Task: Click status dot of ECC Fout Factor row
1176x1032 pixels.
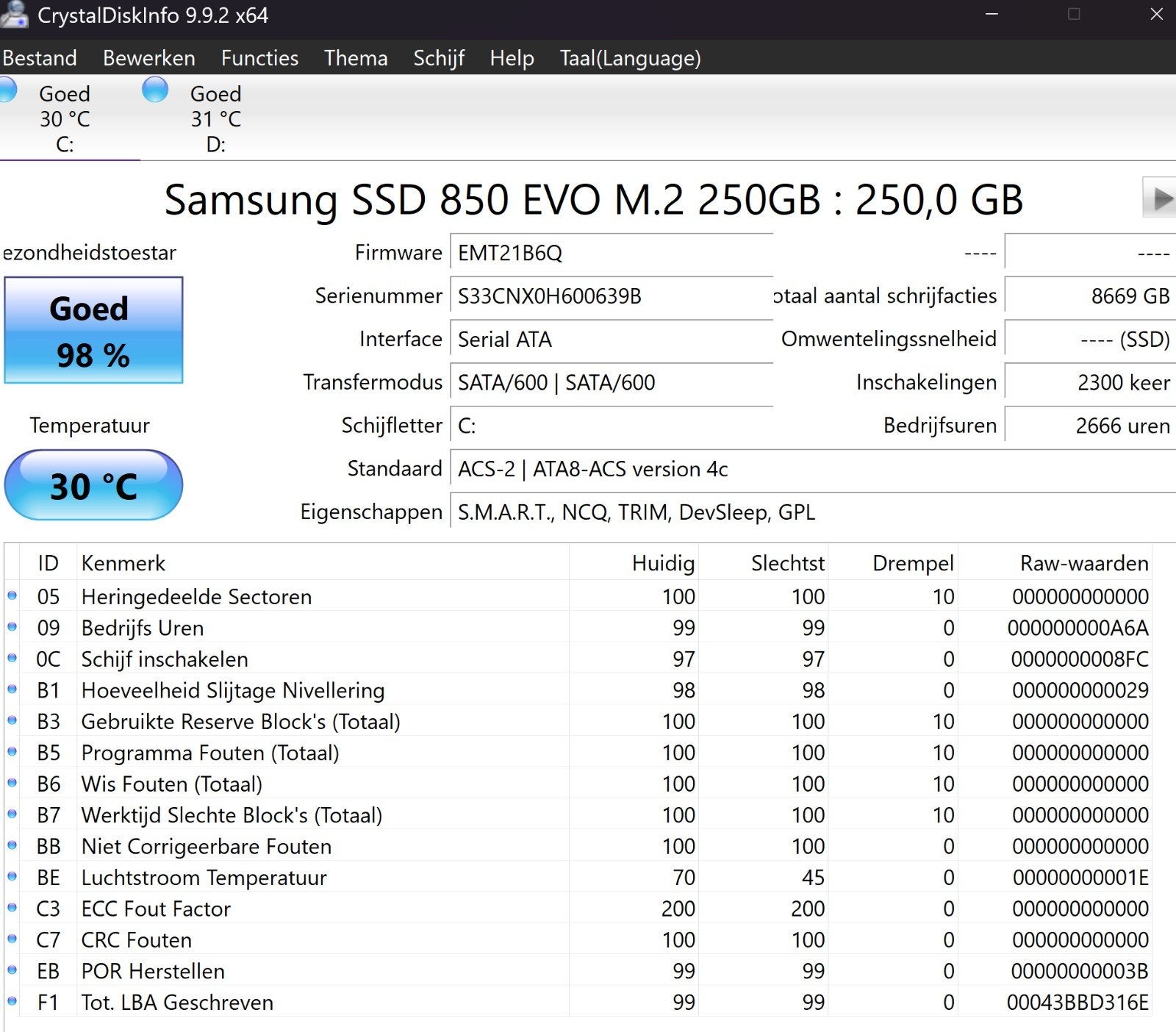Action: tap(12, 908)
